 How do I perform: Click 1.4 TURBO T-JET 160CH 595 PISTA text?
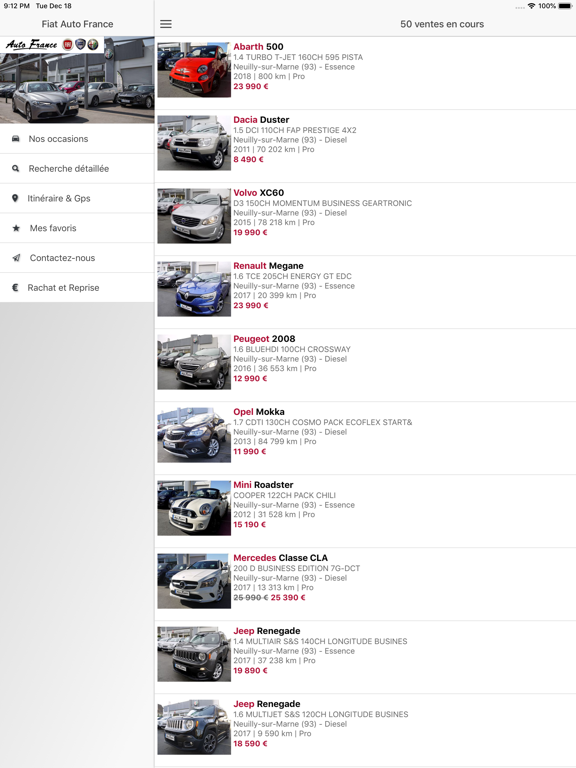[x=298, y=57]
